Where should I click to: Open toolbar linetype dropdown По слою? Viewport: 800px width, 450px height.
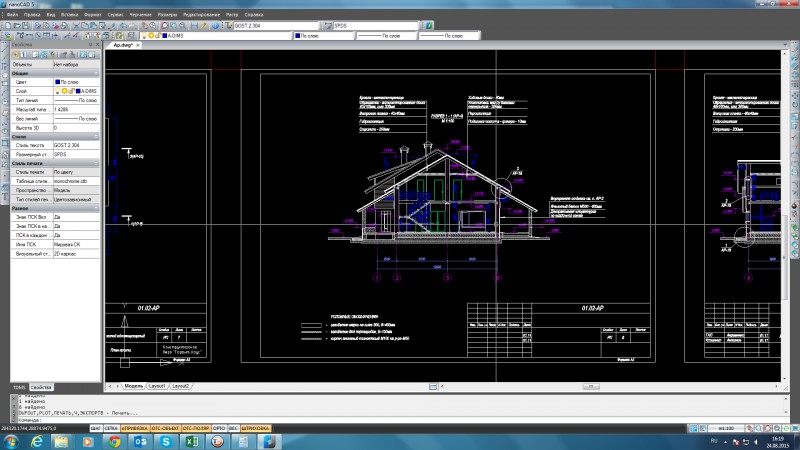[386, 36]
